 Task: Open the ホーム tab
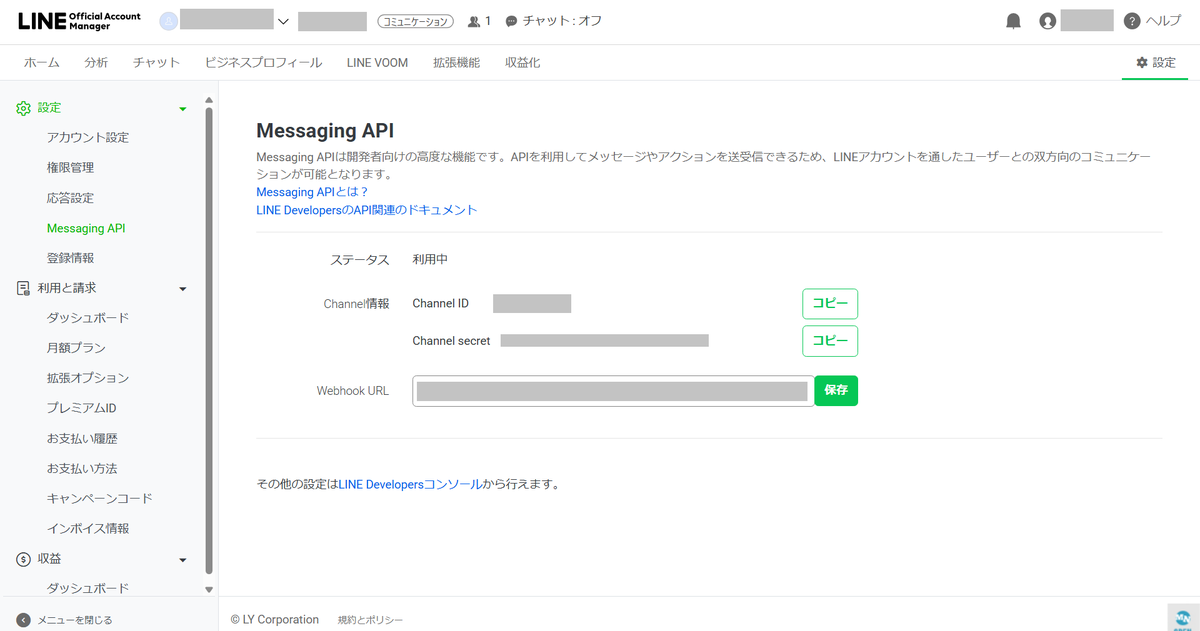point(42,62)
